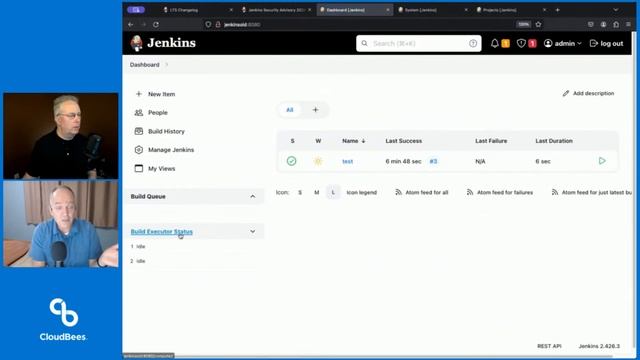
Task: Open the notifications bell icon
Action: pyautogui.click(x=495, y=43)
